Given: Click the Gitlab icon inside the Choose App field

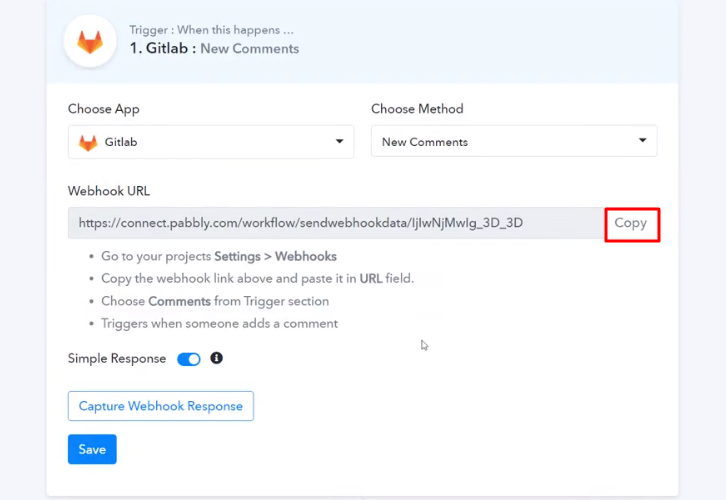Looking at the screenshot, I should pyautogui.click(x=88, y=143).
